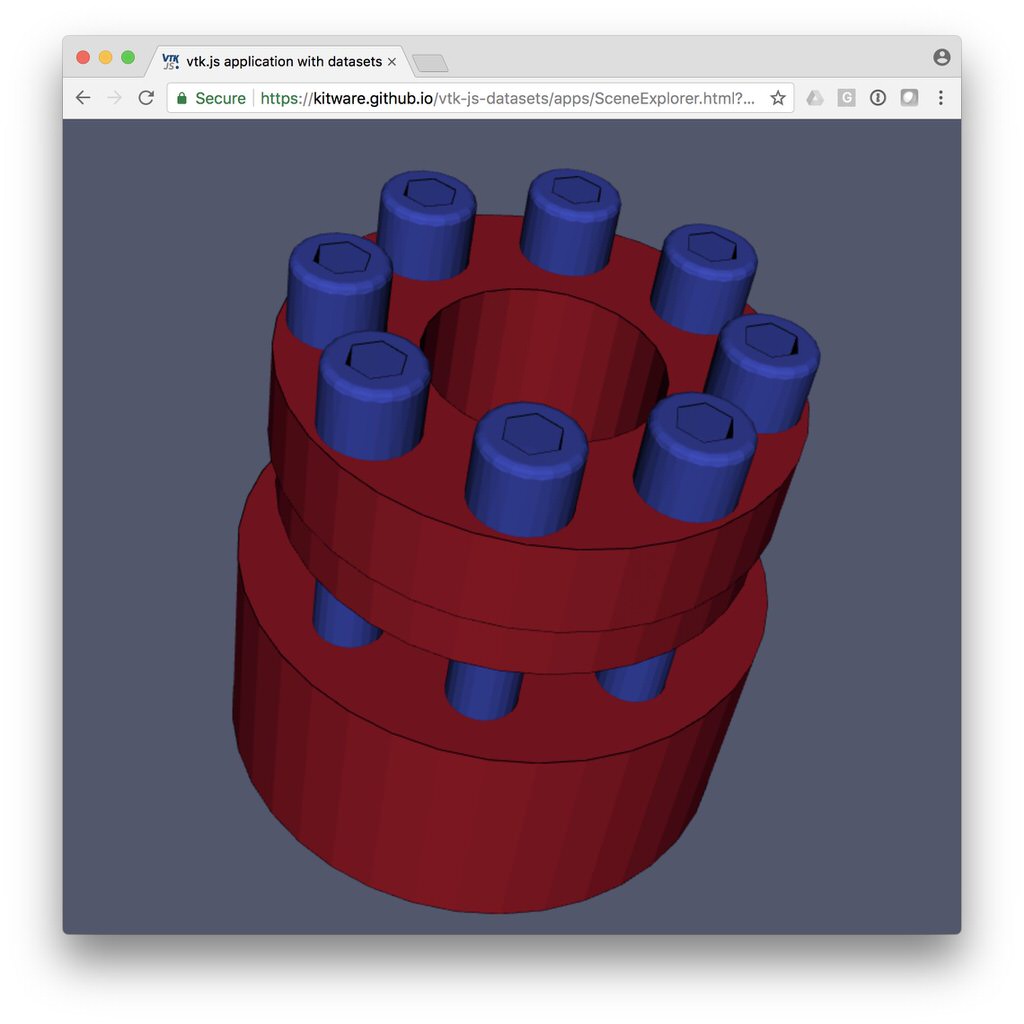Open the Google Drive extension icon
Screen dimensions: 1024x1024
[x=815, y=98]
